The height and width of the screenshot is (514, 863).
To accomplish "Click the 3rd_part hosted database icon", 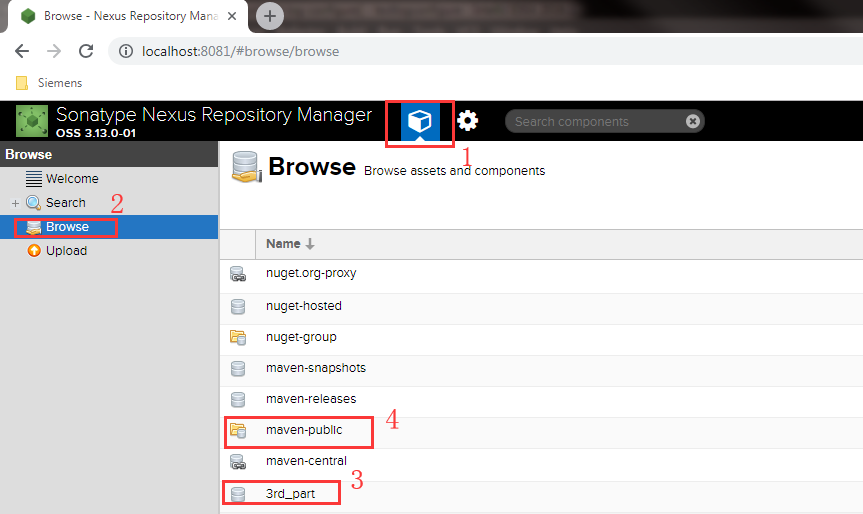I will coord(238,494).
